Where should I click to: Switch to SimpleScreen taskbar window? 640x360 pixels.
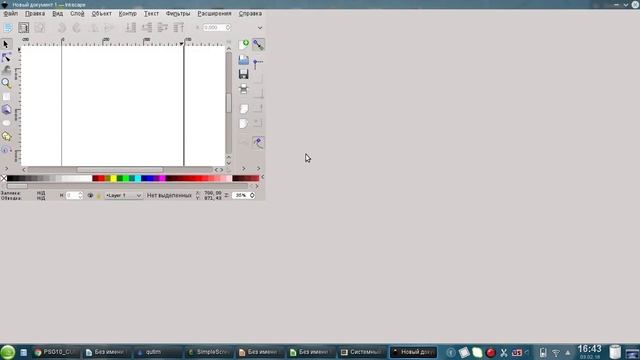(x=209, y=352)
